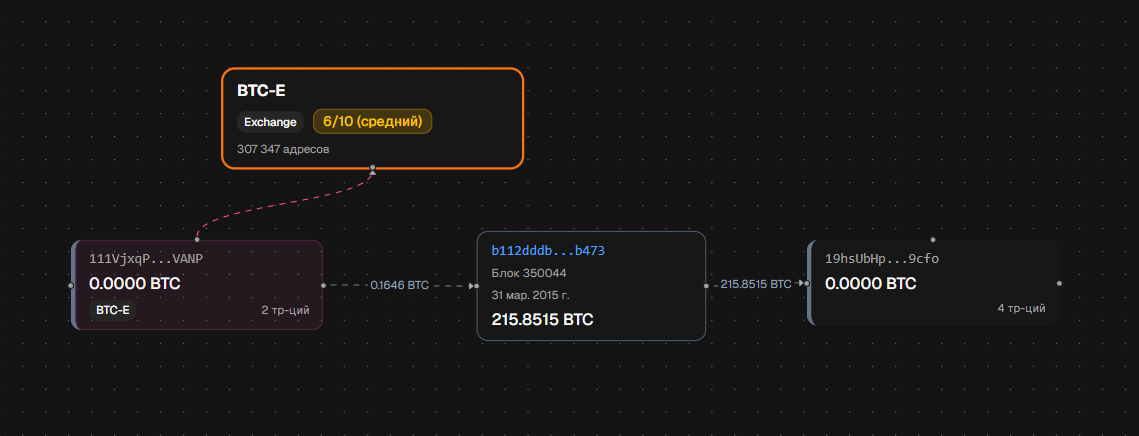Click the BTC-E label tag on address node
Screen dimensions: 1139x436
pyautogui.click(x=113, y=310)
